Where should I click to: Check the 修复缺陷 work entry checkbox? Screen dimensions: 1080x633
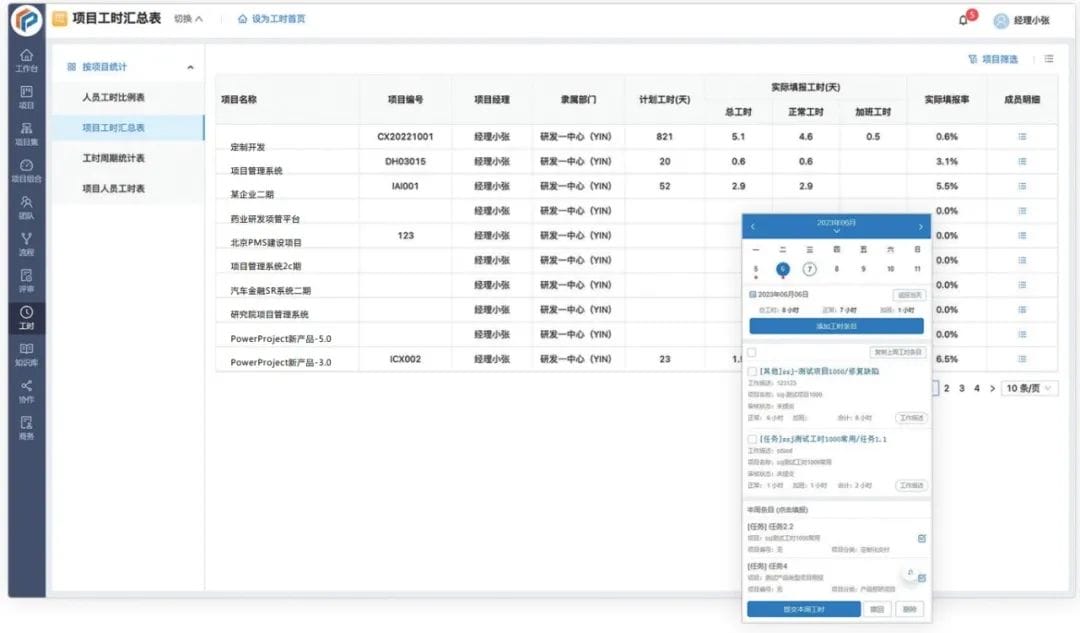tap(752, 371)
